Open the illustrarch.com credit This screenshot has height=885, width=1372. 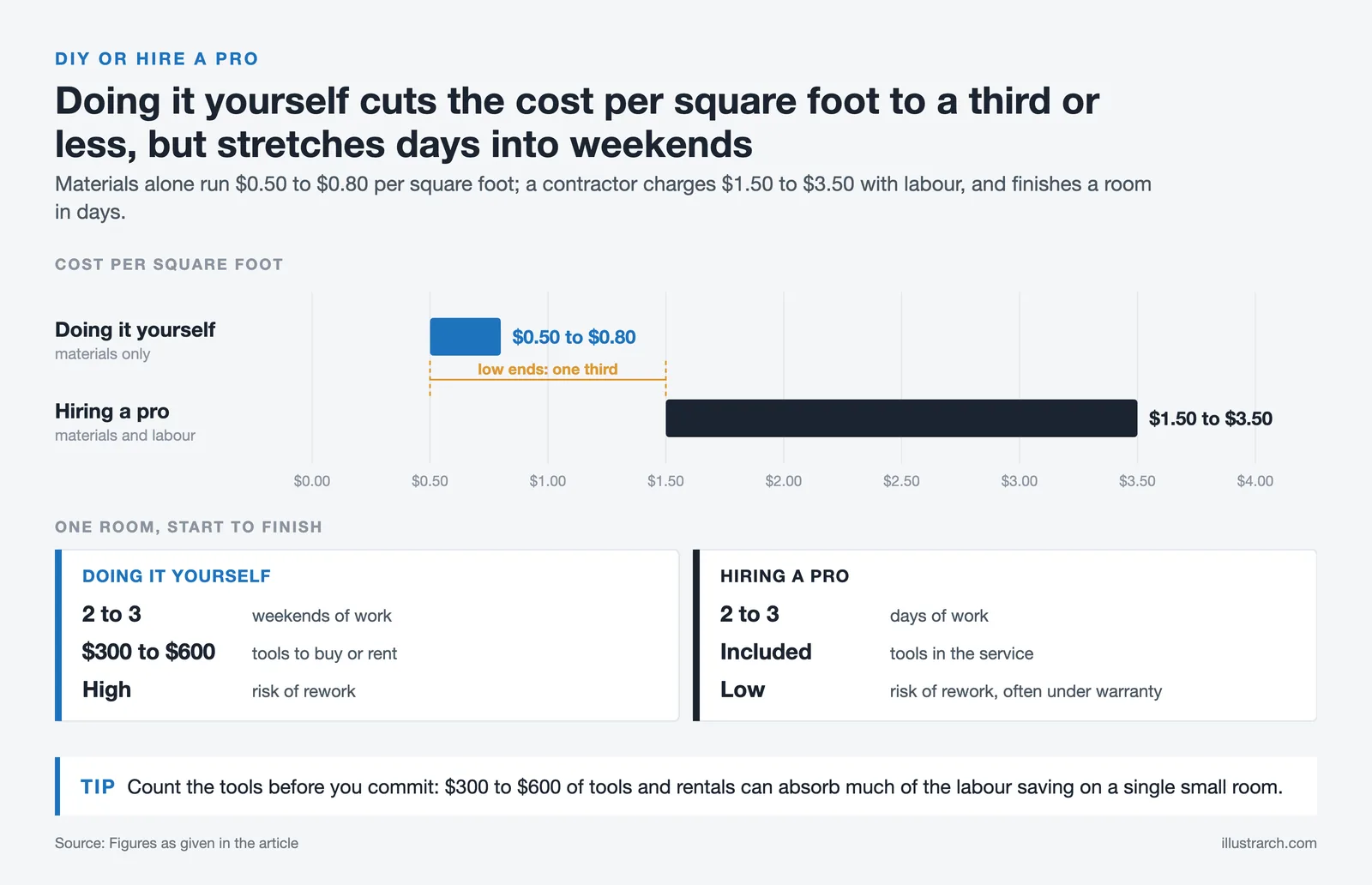[1269, 843]
